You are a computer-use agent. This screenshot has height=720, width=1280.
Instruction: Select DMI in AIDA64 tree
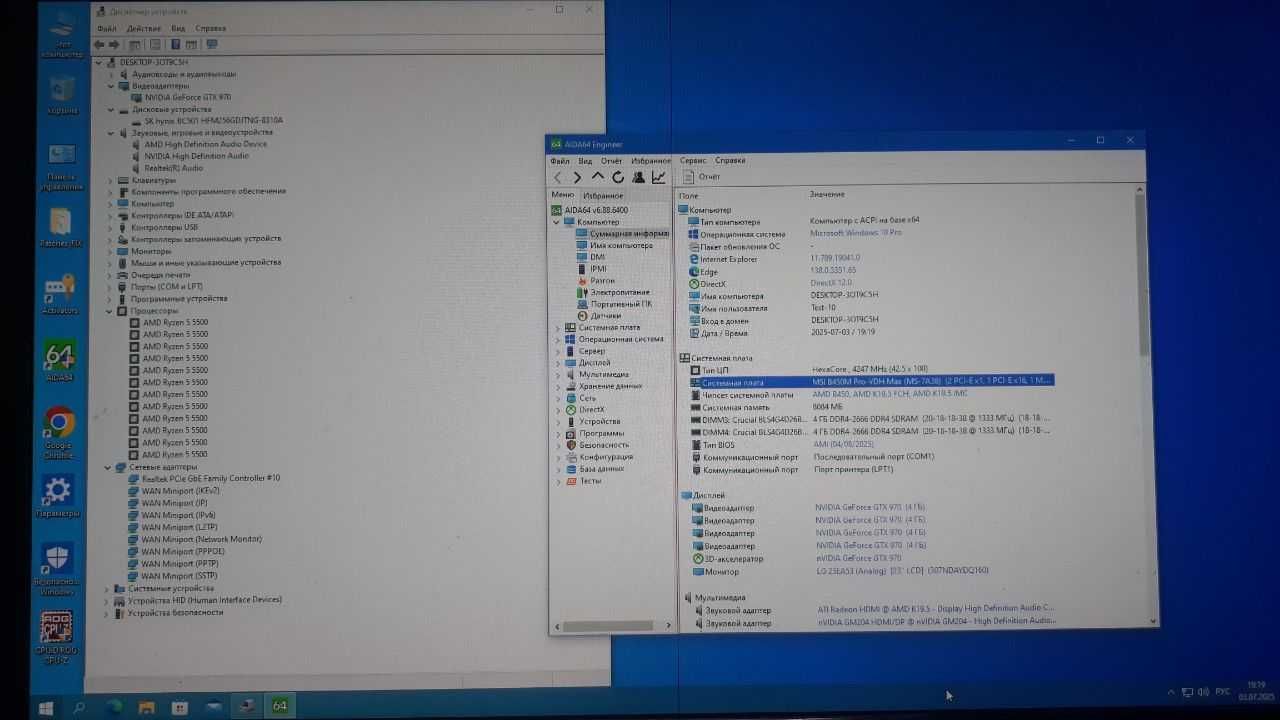tap(597, 257)
